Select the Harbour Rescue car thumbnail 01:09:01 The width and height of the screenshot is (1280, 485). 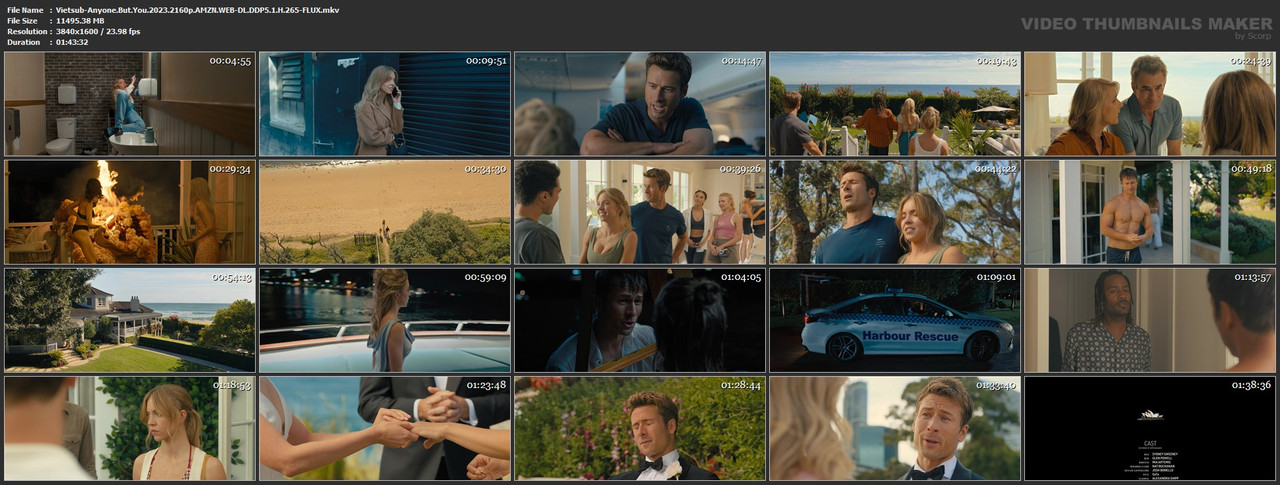(895, 320)
